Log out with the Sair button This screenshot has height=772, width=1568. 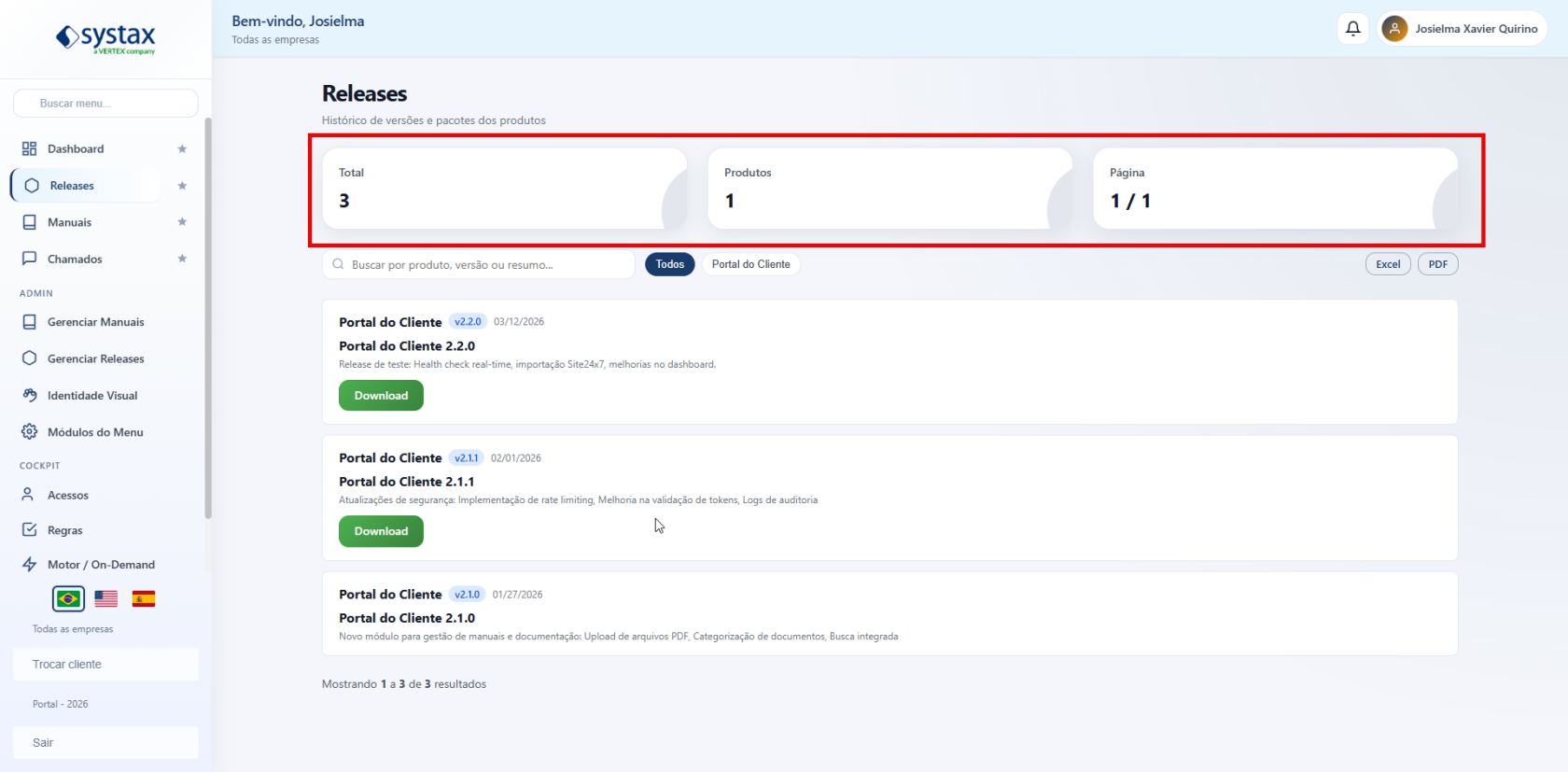point(105,743)
